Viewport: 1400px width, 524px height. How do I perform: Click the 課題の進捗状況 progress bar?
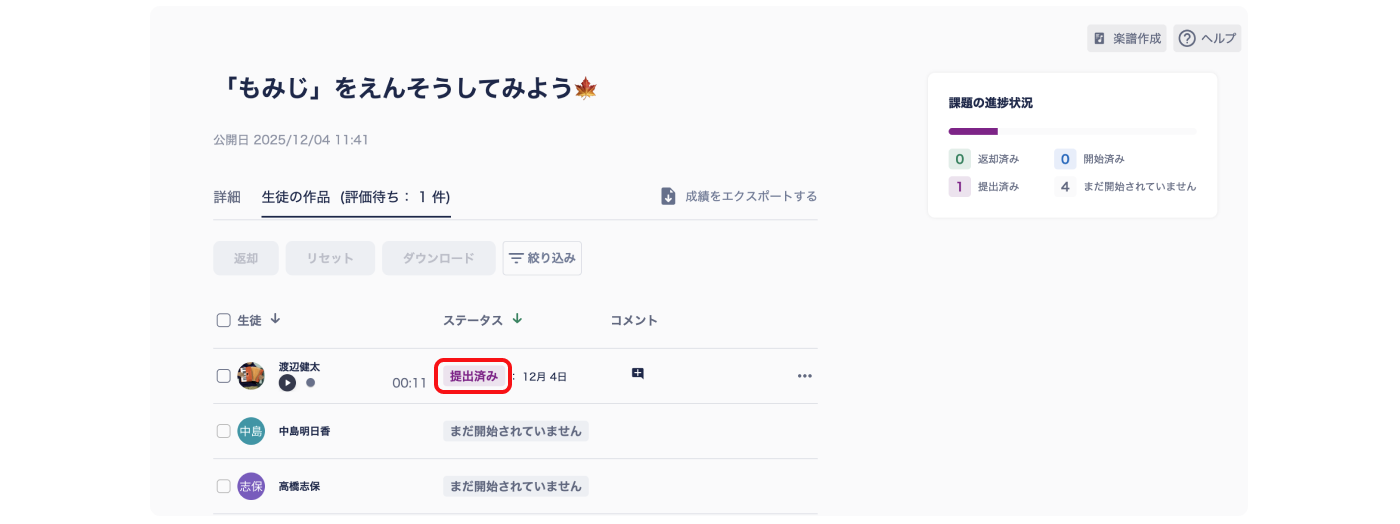pos(1072,131)
